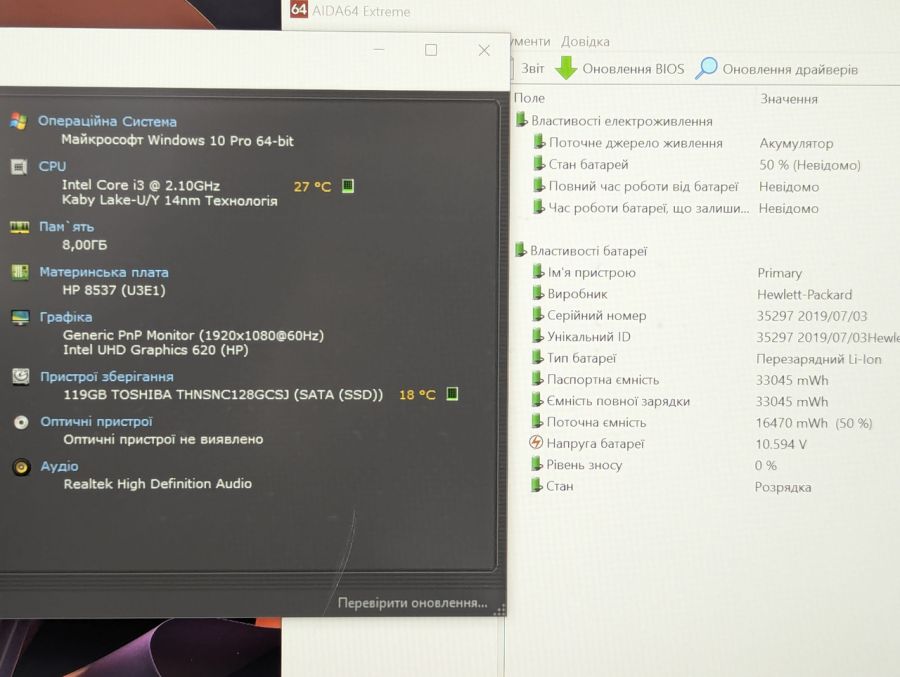The height and width of the screenshot is (677, 900).
Task: Click the monitor icon beside Графіка
Action: 20,317
